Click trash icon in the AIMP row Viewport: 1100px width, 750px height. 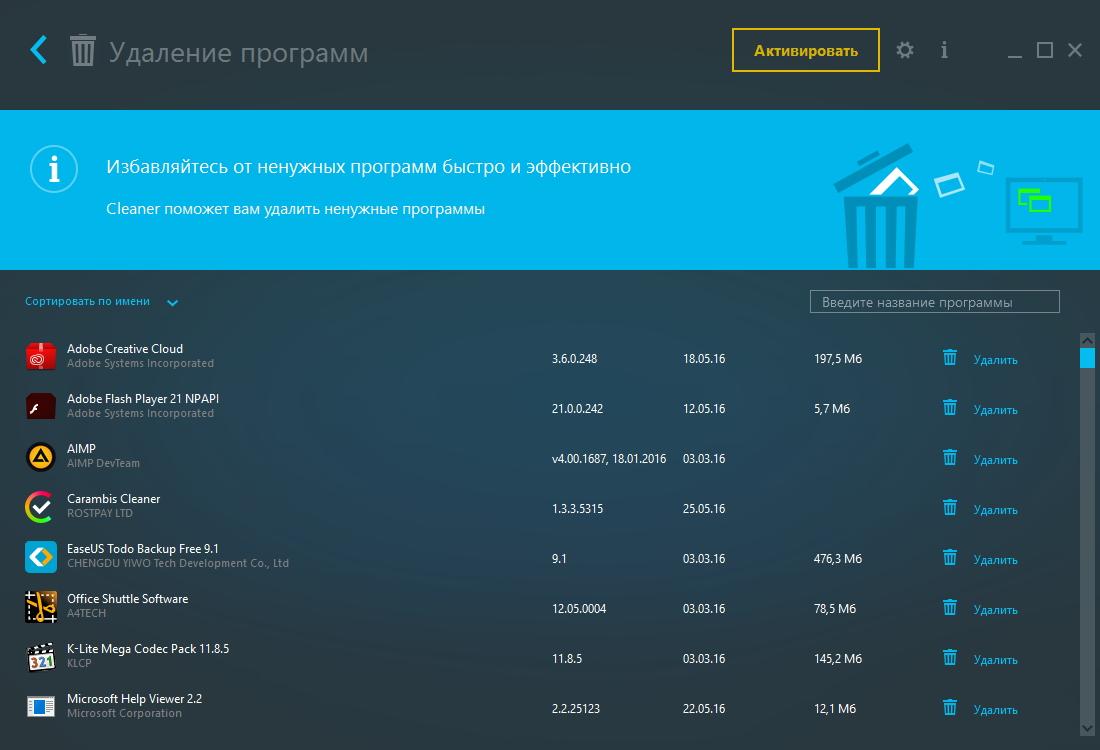[x=950, y=457]
